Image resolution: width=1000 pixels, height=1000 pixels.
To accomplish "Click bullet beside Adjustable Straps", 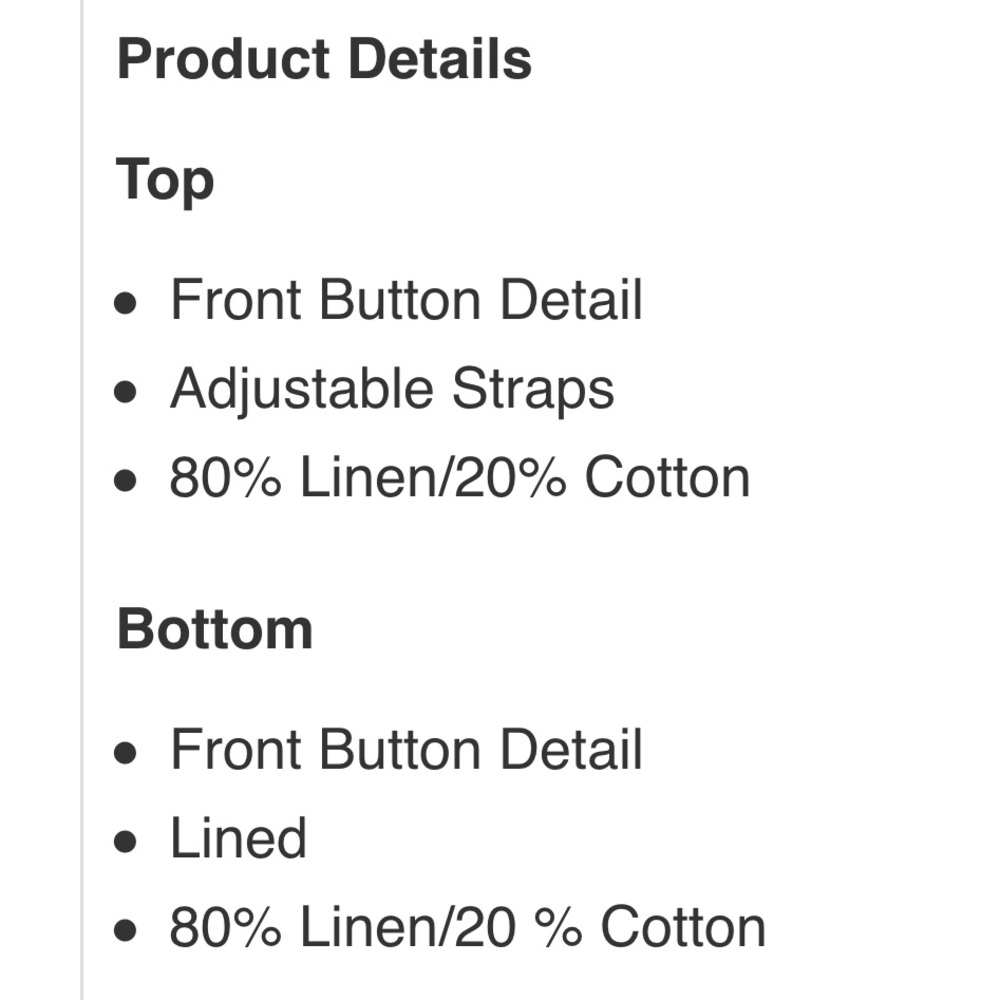I will tap(125, 393).
